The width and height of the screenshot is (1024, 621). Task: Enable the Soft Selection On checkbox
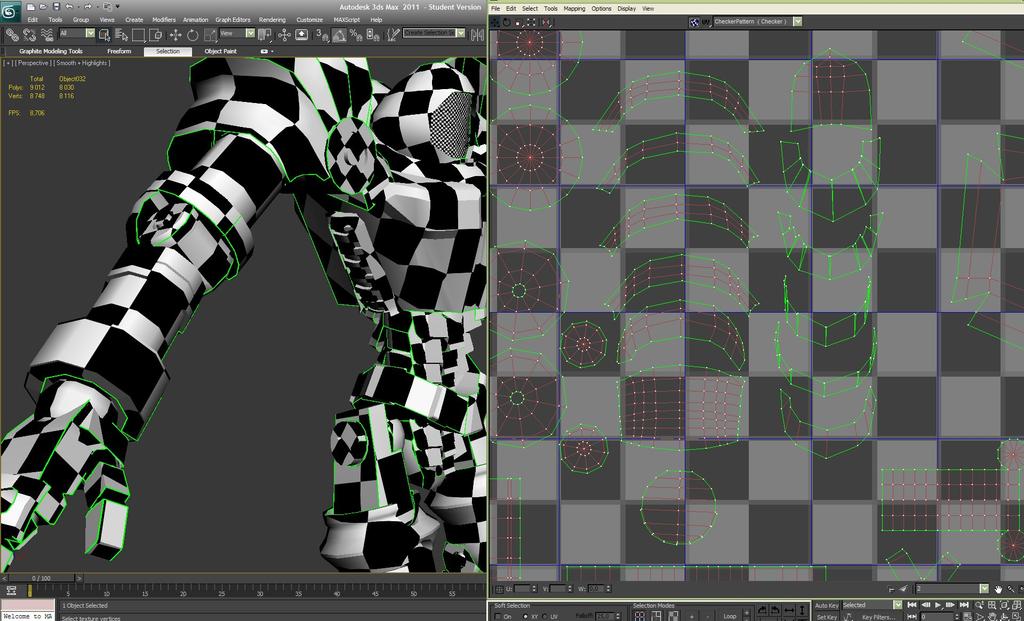498,616
